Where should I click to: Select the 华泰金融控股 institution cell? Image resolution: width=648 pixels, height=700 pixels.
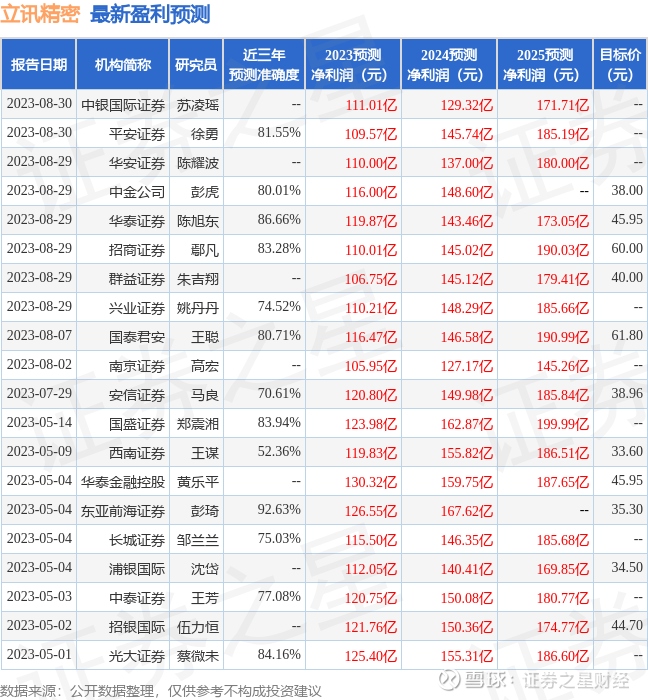123,483
